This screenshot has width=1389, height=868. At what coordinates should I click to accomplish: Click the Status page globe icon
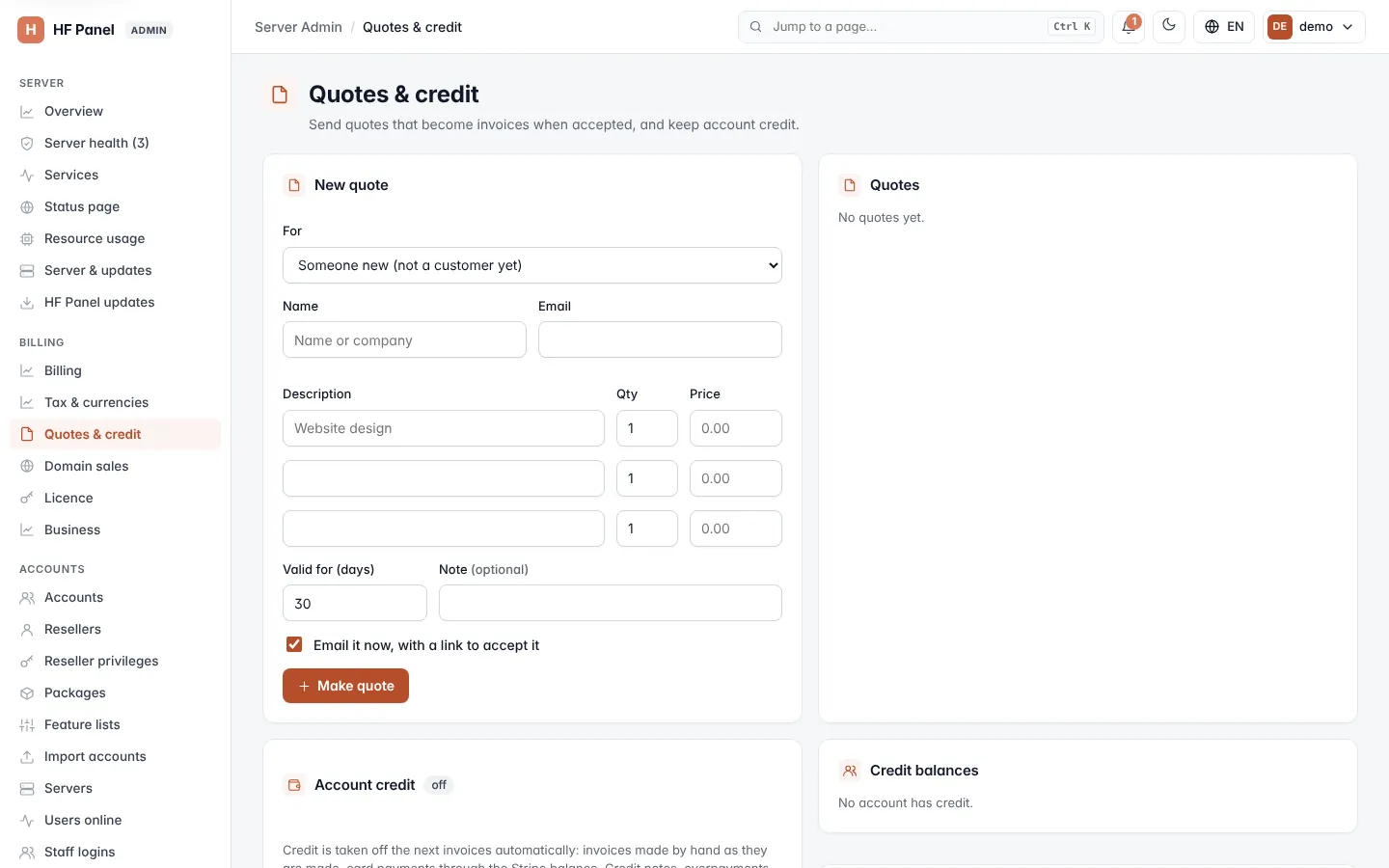pos(27,207)
